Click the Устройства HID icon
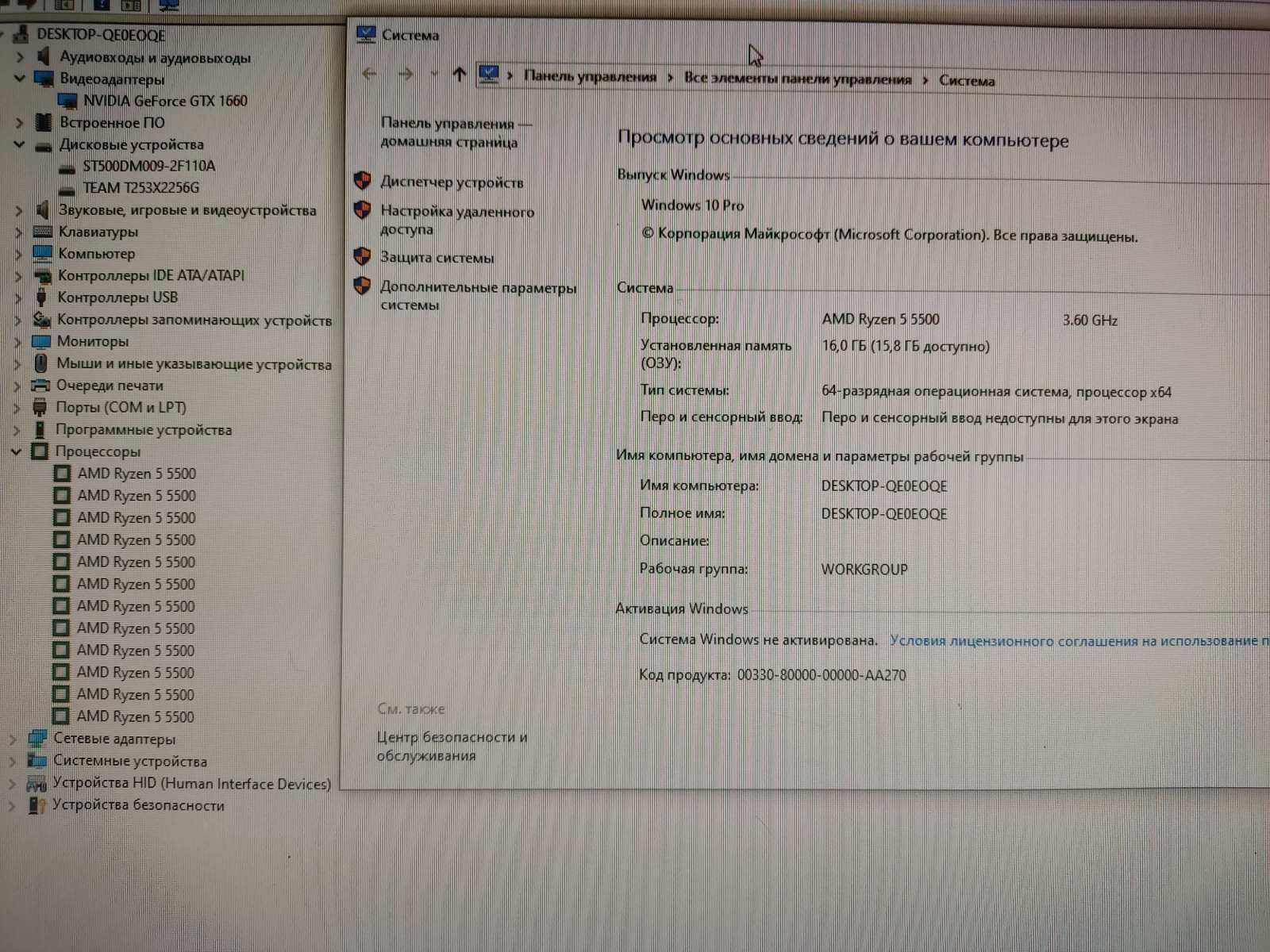Image resolution: width=1270 pixels, height=952 pixels. [x=37, y=784]
